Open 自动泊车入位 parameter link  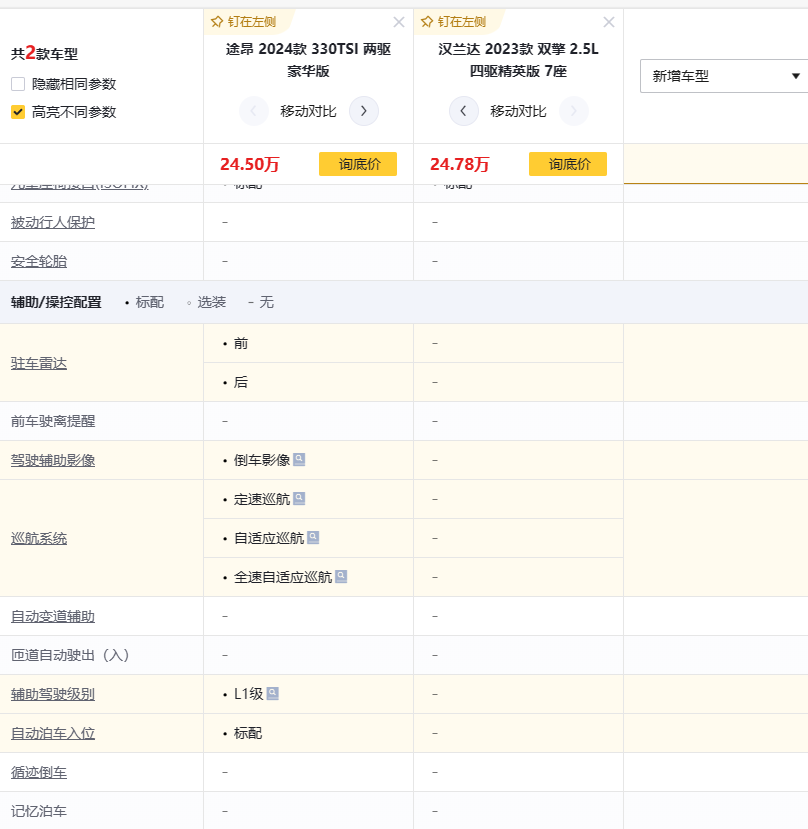[53, 733]
